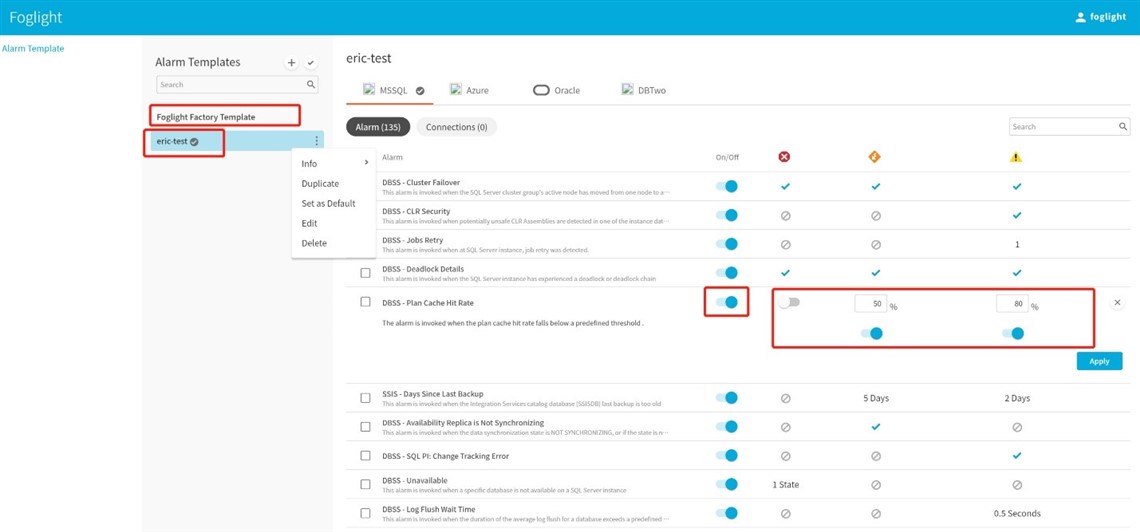
Task: Click the add template plus icon
Action: [x=292, y=63]
